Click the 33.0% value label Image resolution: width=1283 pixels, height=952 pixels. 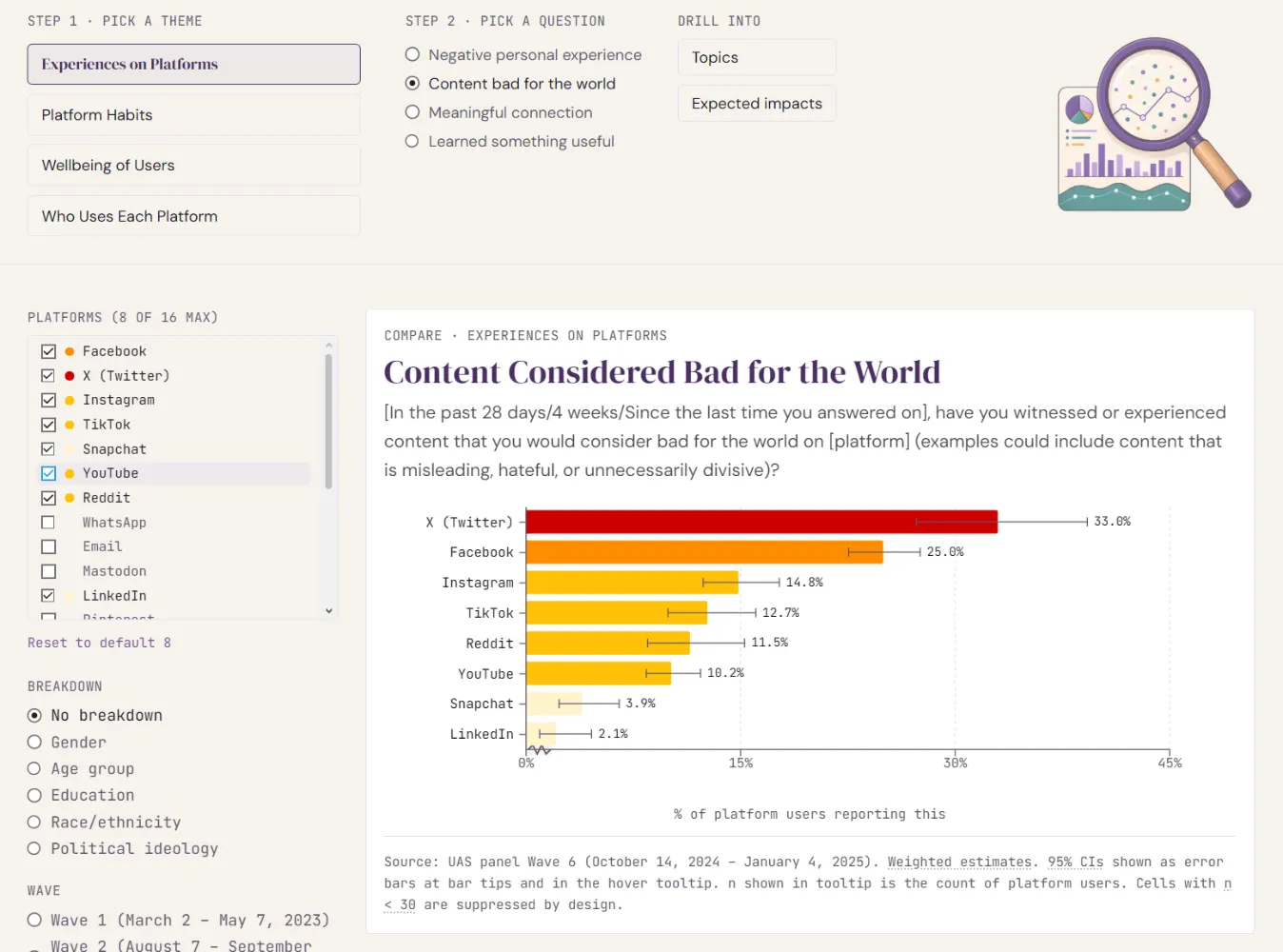pos(1112,522)
